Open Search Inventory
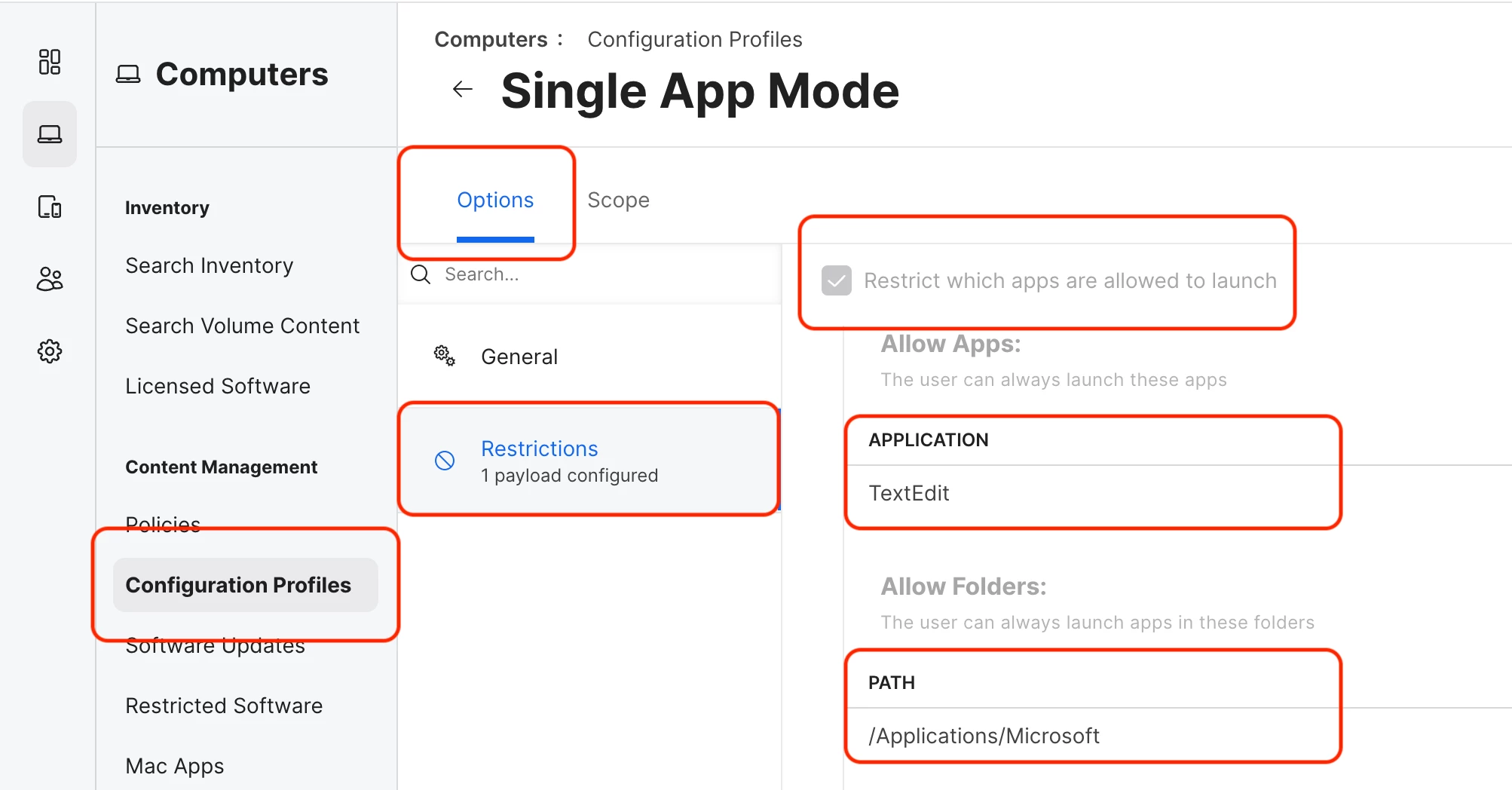 (x=210, y=265)
